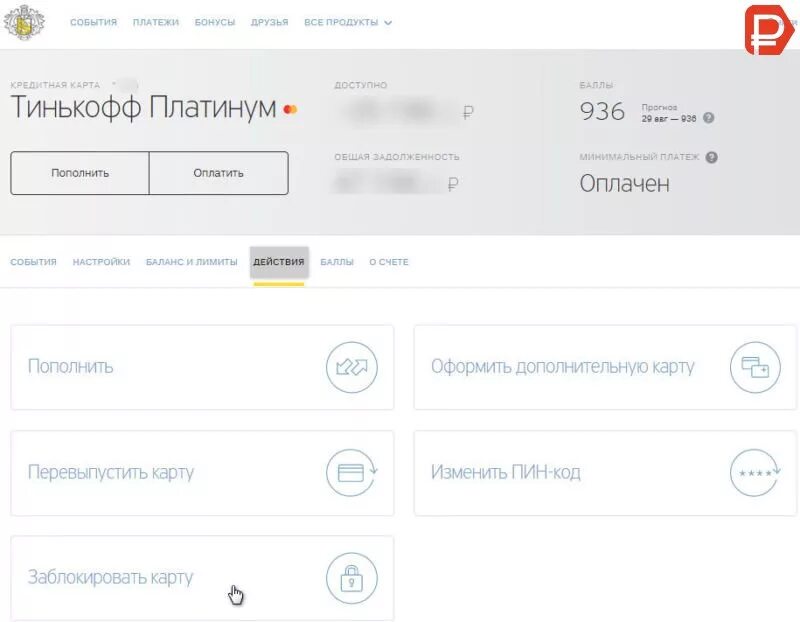The width and height of the screenshot is (800, 622).
Task: Click the Кредитная карта label
Action: point(55,85)
